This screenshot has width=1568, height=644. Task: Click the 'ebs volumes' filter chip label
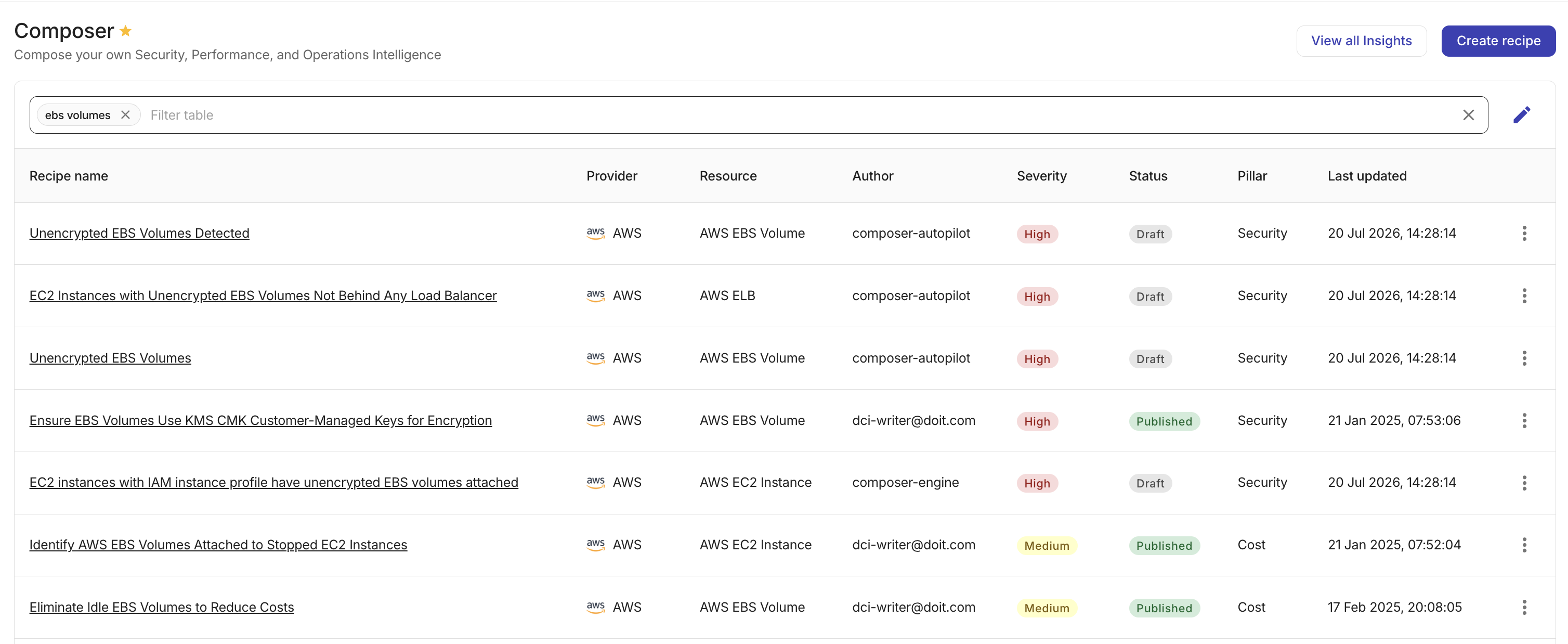(77, 114)
